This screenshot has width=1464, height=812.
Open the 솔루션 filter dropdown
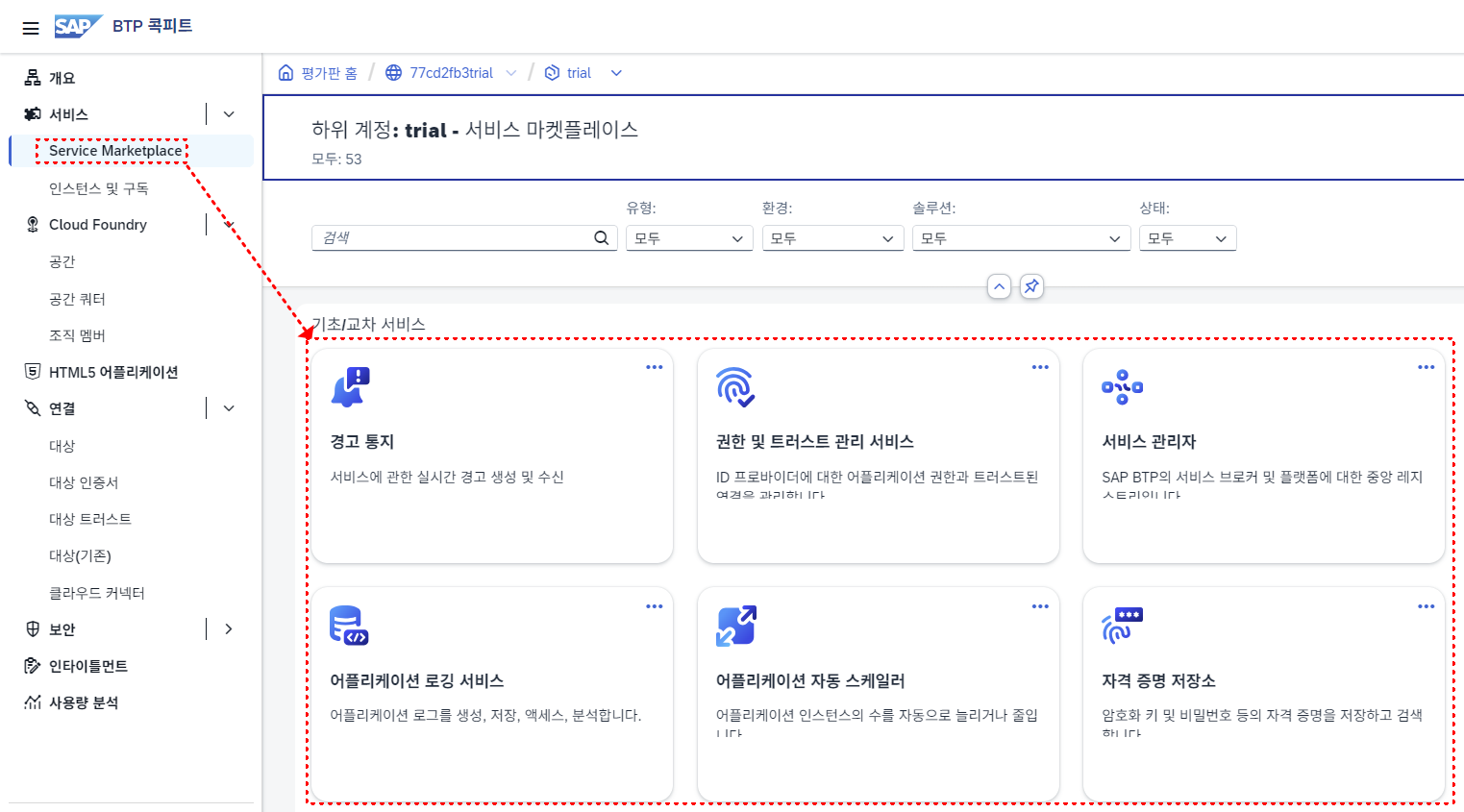tap(1022, 238)
